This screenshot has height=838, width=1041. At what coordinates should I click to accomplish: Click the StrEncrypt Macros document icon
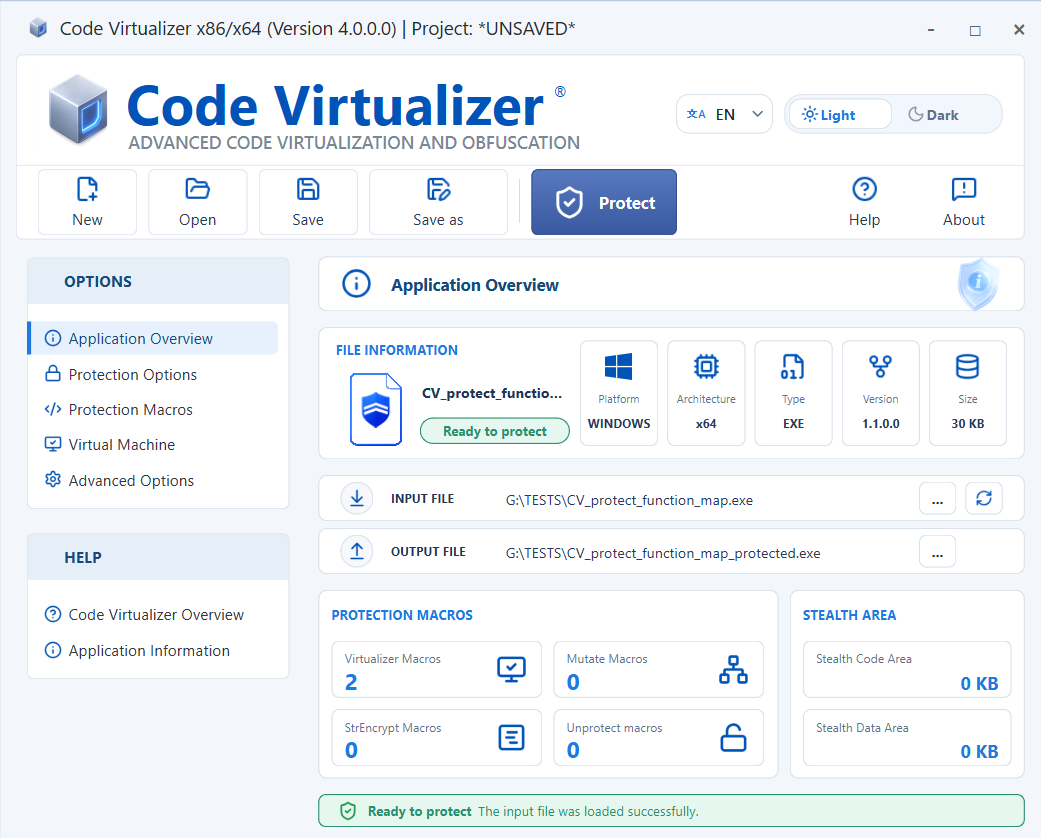click(511, 737)
